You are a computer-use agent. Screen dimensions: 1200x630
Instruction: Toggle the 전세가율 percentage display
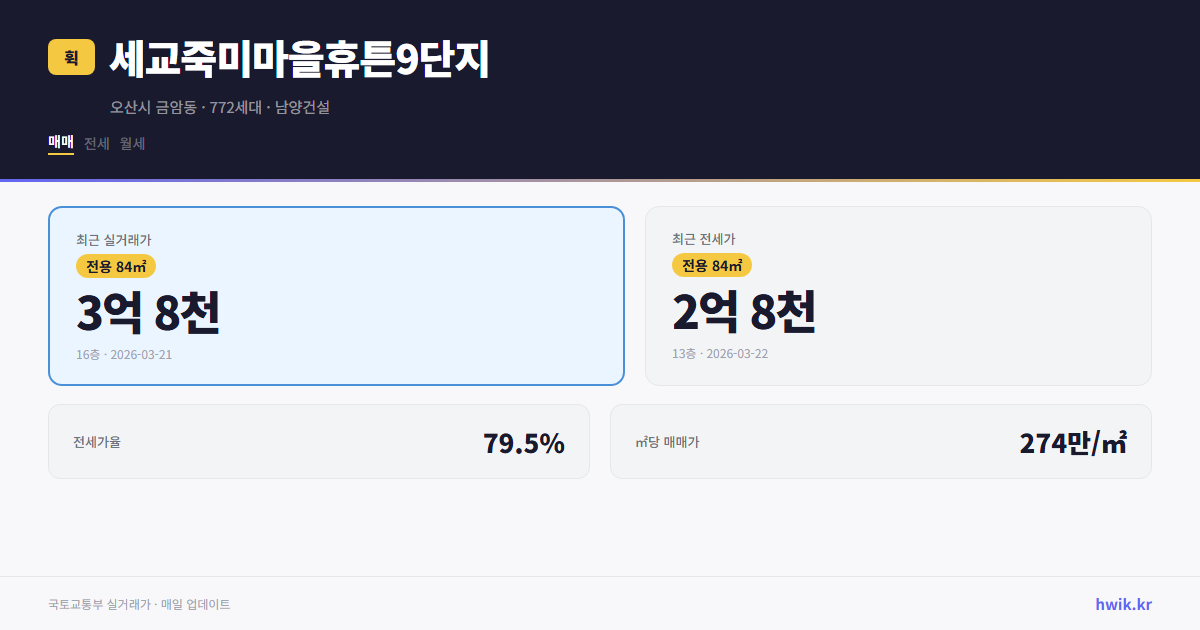pyautogui.click(x=523, y=441)
